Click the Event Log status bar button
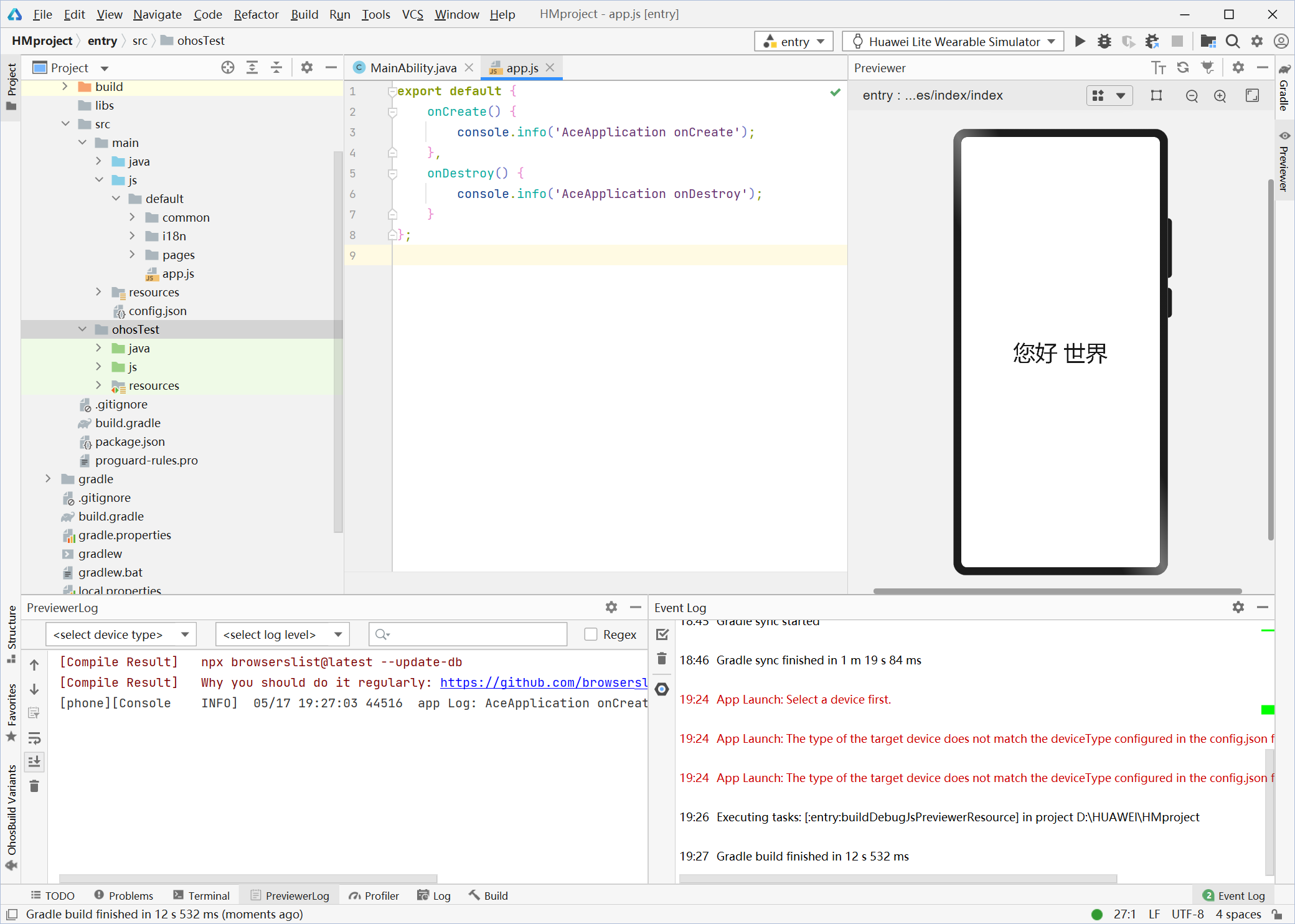The image size is (1295, 924). point(1234,895)
